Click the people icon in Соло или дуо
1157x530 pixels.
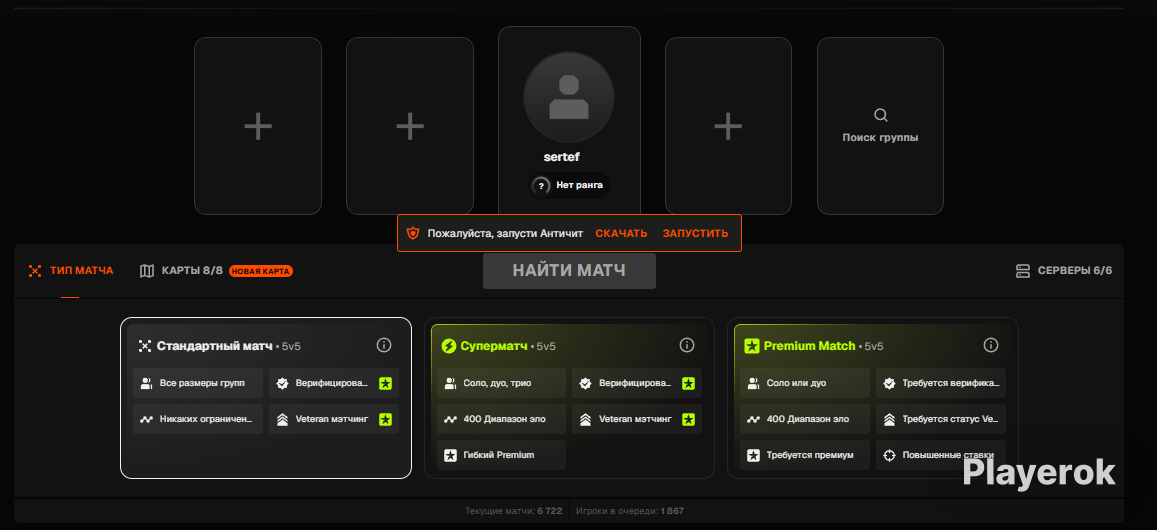753,383
